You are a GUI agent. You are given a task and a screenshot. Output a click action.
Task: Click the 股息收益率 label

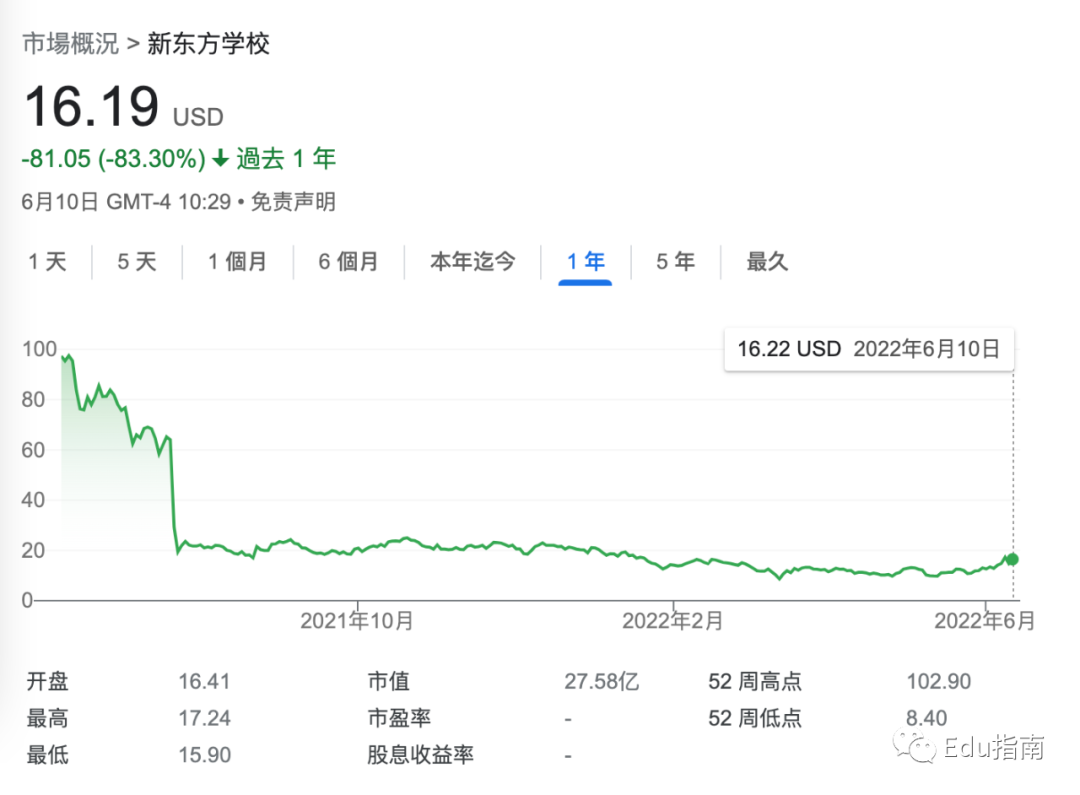[x=420, y=754]
